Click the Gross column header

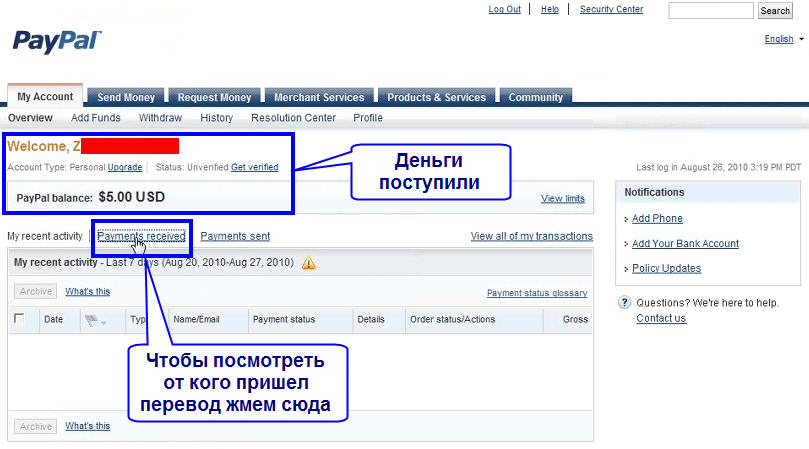(575, 319)
